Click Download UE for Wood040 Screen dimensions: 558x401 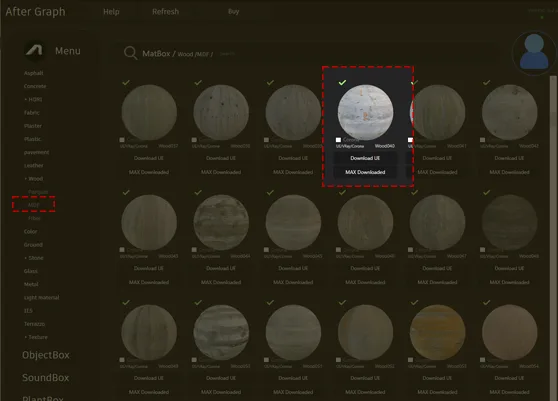pyautogui.click(x=365, y=158)
